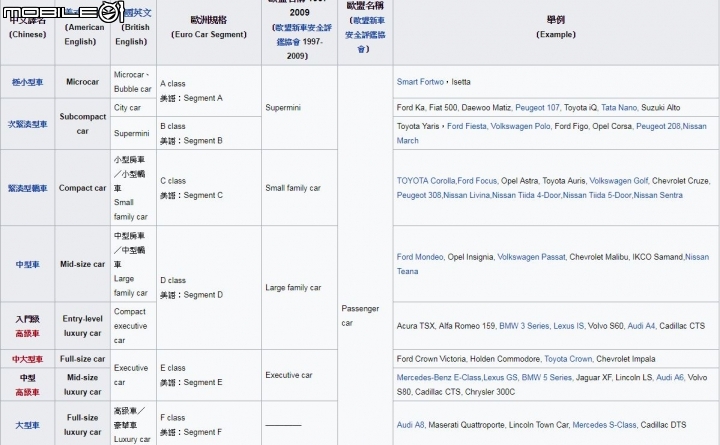This screenshot has height=445, width=720.
Task: Click the Example column header
Action: point(556,34)
